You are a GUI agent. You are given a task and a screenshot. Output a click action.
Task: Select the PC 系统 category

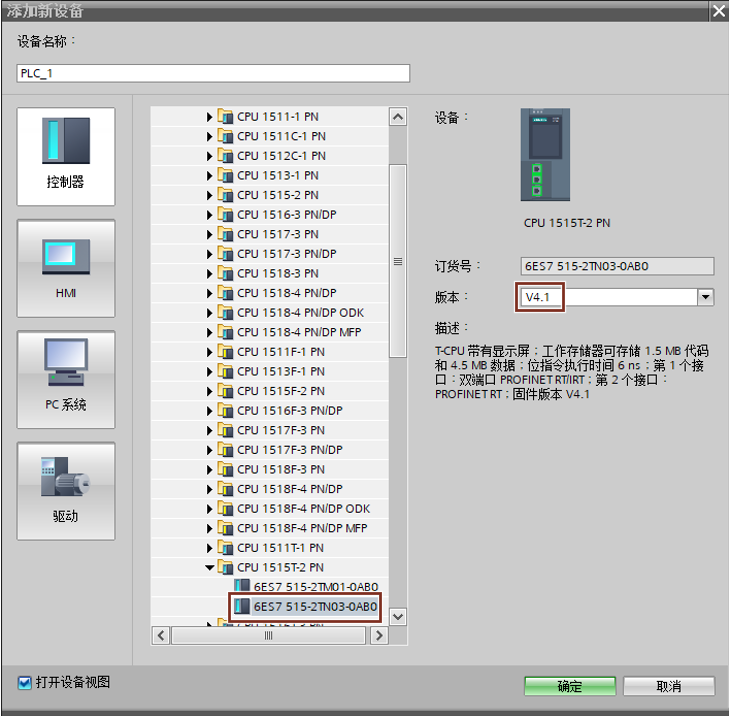click(x=66, y=379)
